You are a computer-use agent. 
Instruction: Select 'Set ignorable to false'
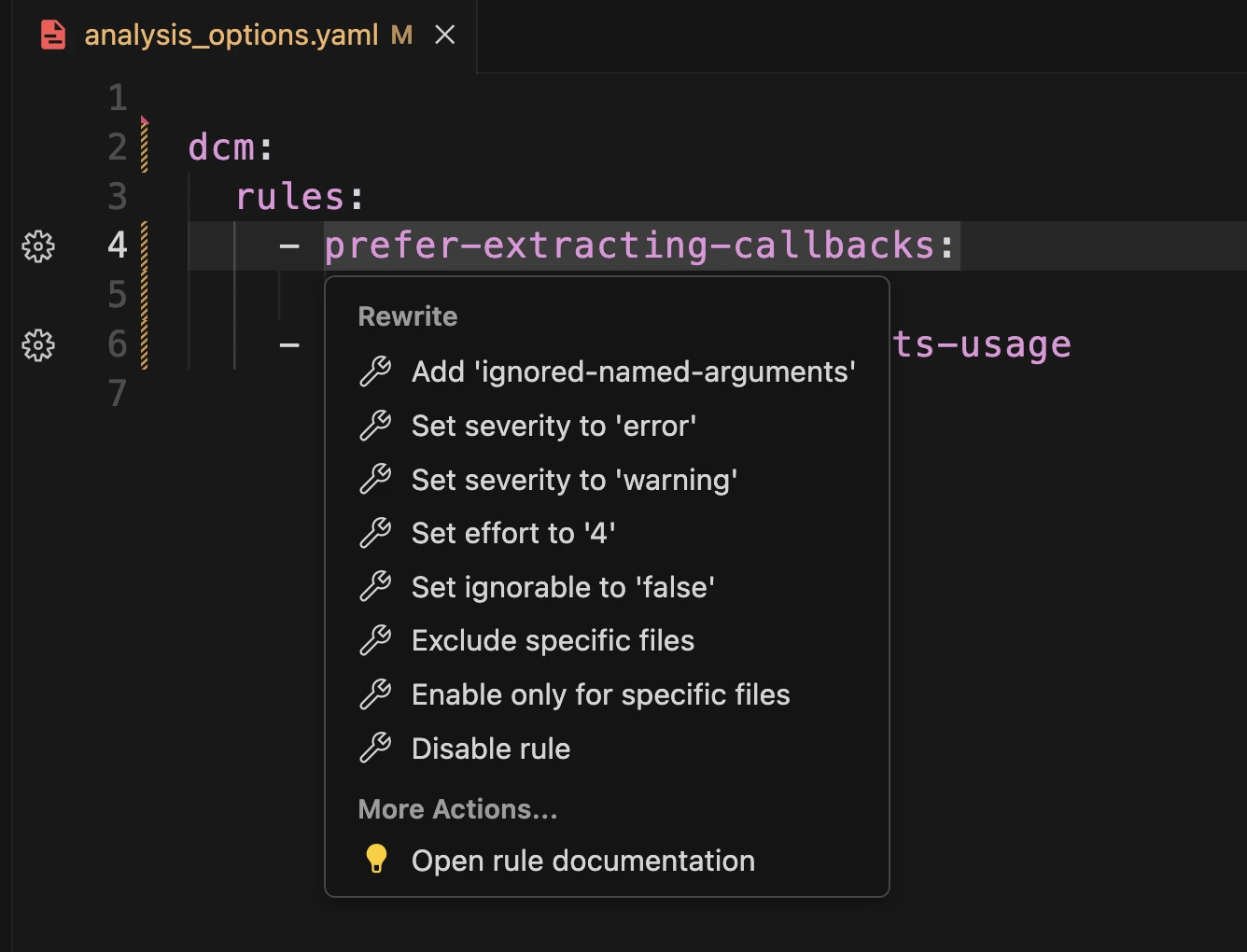(x=562, y=587)
